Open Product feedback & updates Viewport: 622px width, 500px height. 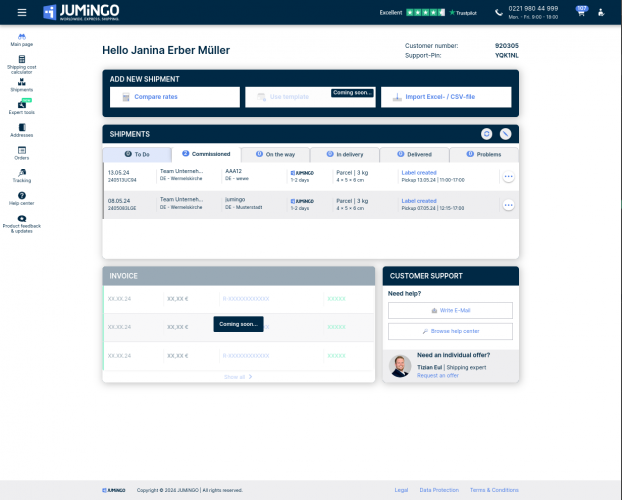pyautogui.click(x=22, y=224)
